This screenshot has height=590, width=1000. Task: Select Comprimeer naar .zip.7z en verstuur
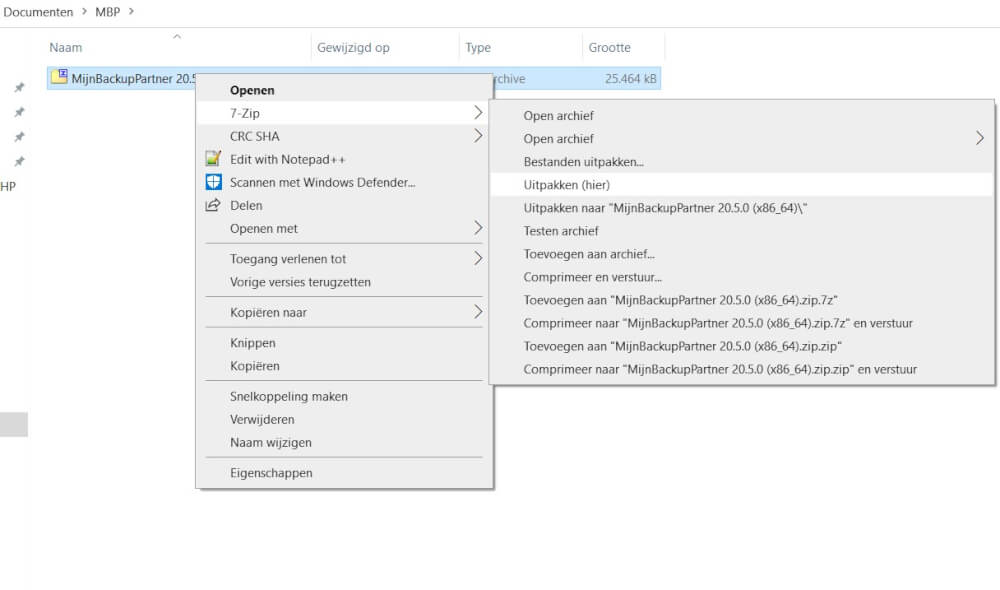coord(717,323)
